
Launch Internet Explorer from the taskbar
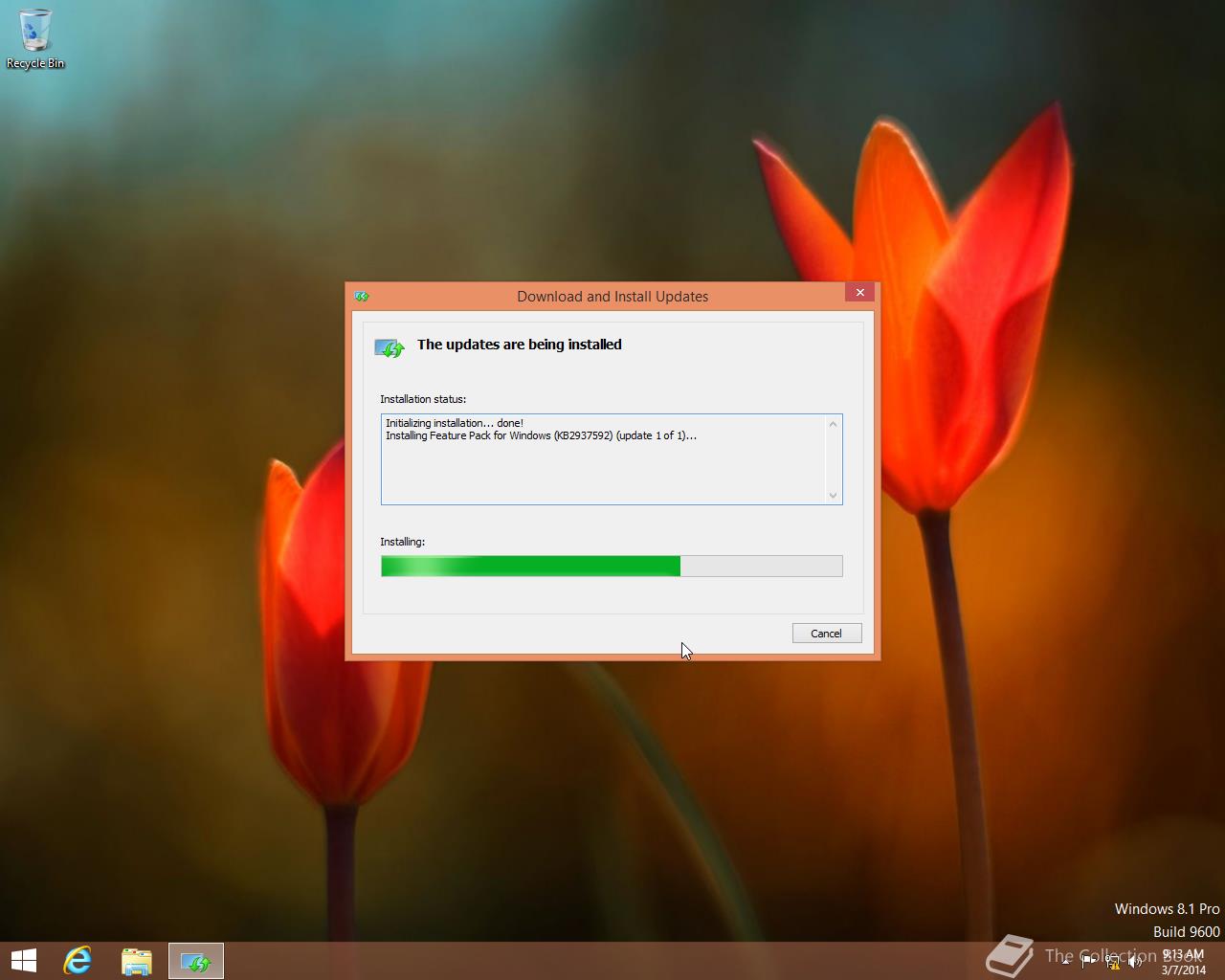[x=78, y=961]
